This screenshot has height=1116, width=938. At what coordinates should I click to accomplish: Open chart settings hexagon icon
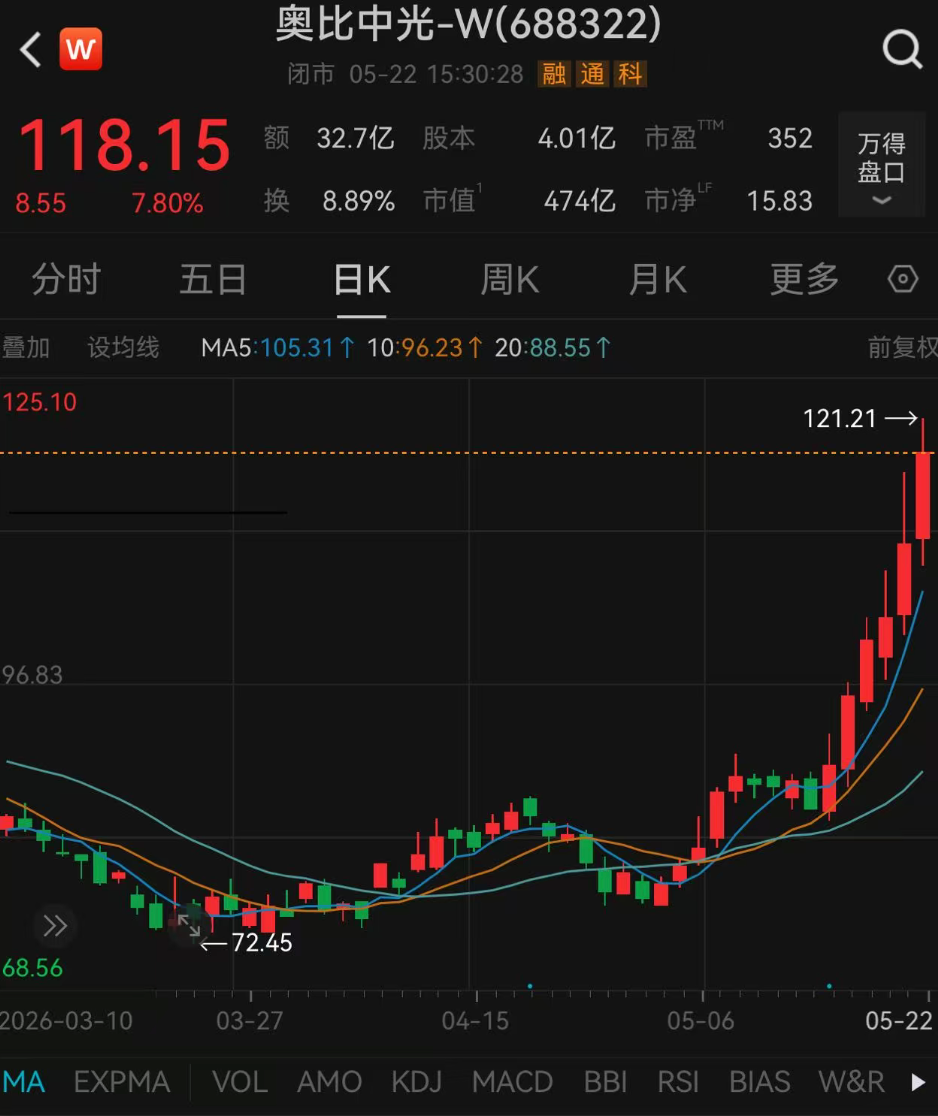[x=902, y=279]
